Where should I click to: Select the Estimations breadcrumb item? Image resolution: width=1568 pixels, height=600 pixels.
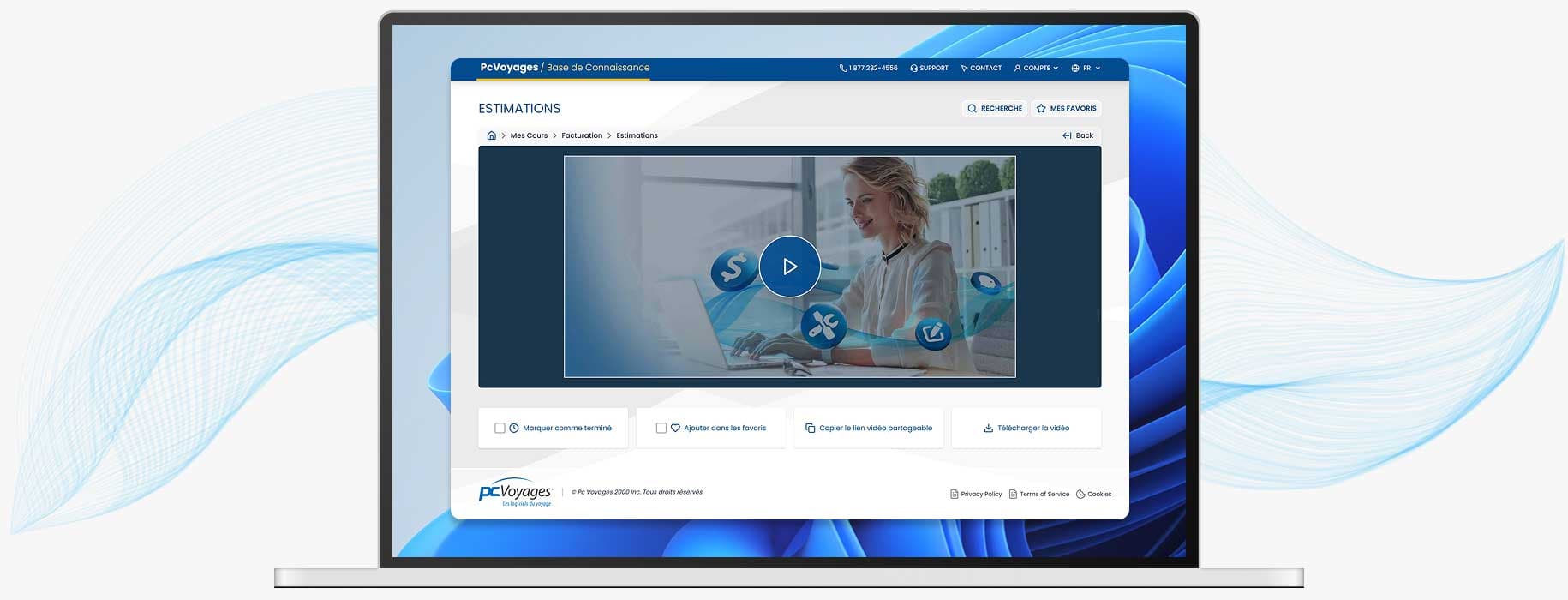637,135
